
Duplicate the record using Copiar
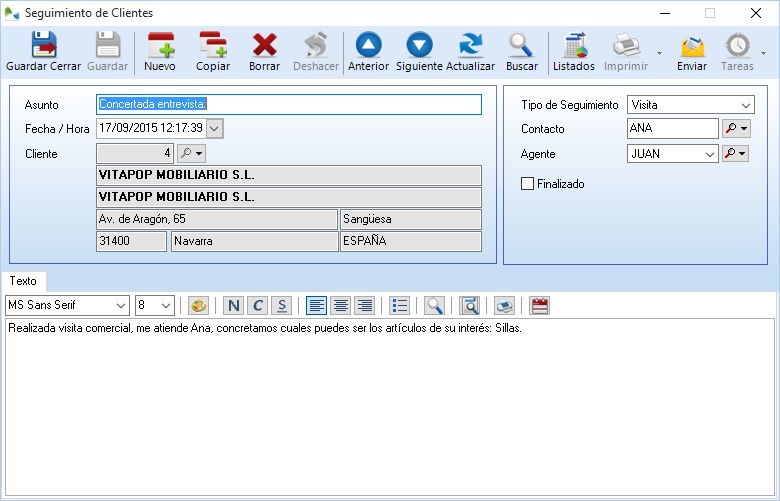coord(213,52)
